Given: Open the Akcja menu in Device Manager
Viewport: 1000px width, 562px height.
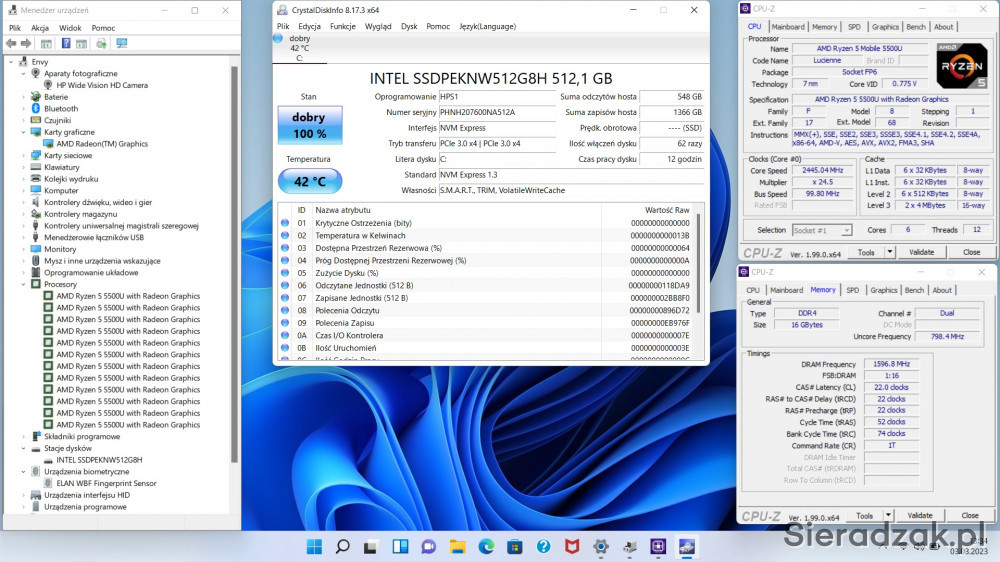Looking at the screenshot, I should [x=40, y=28].
